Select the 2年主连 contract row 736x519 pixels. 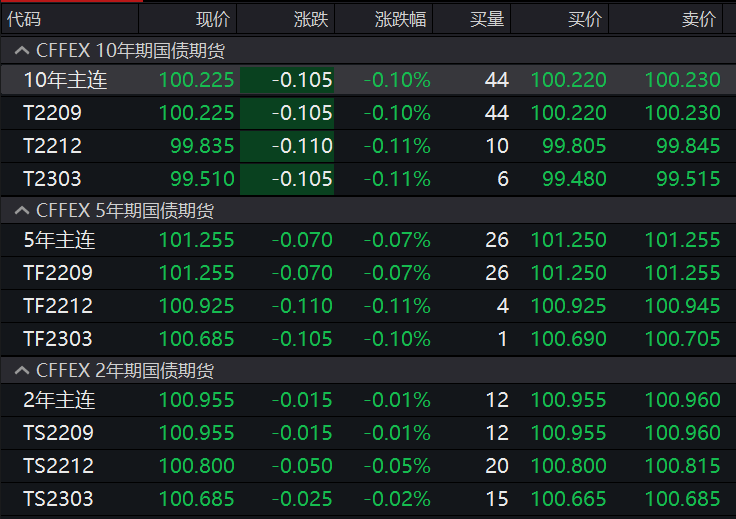point(59,400)
